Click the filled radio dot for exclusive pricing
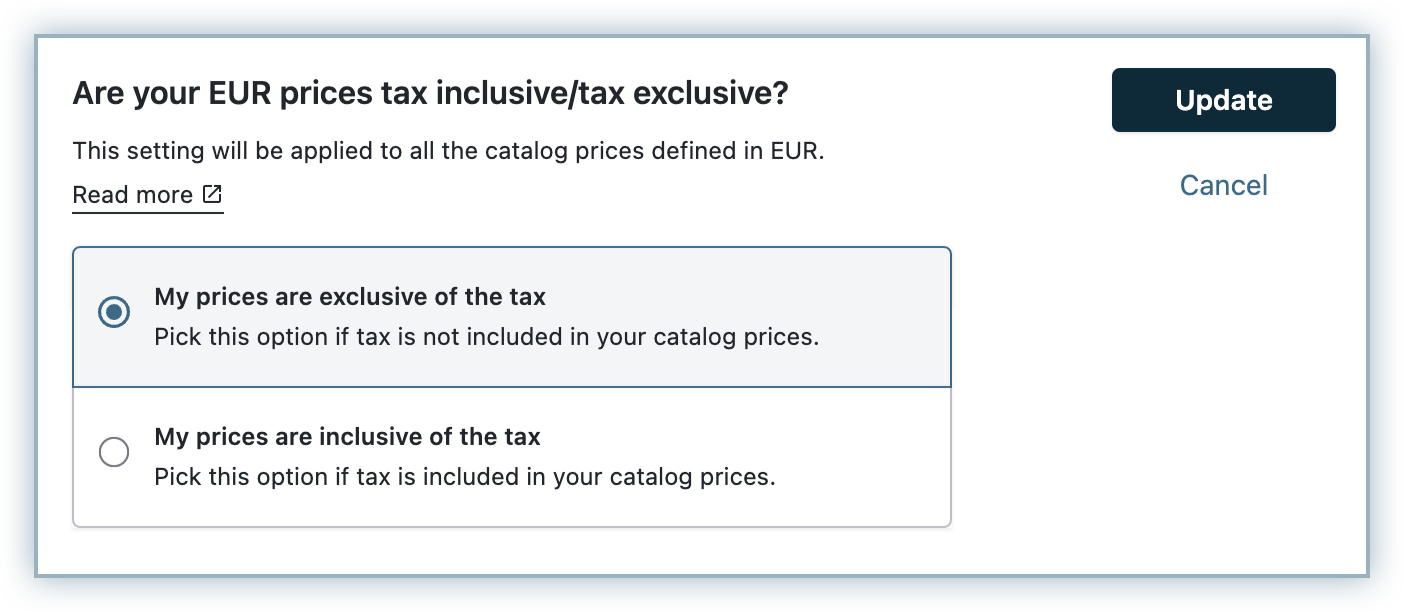1404x612 pixels. coord(114,312)
